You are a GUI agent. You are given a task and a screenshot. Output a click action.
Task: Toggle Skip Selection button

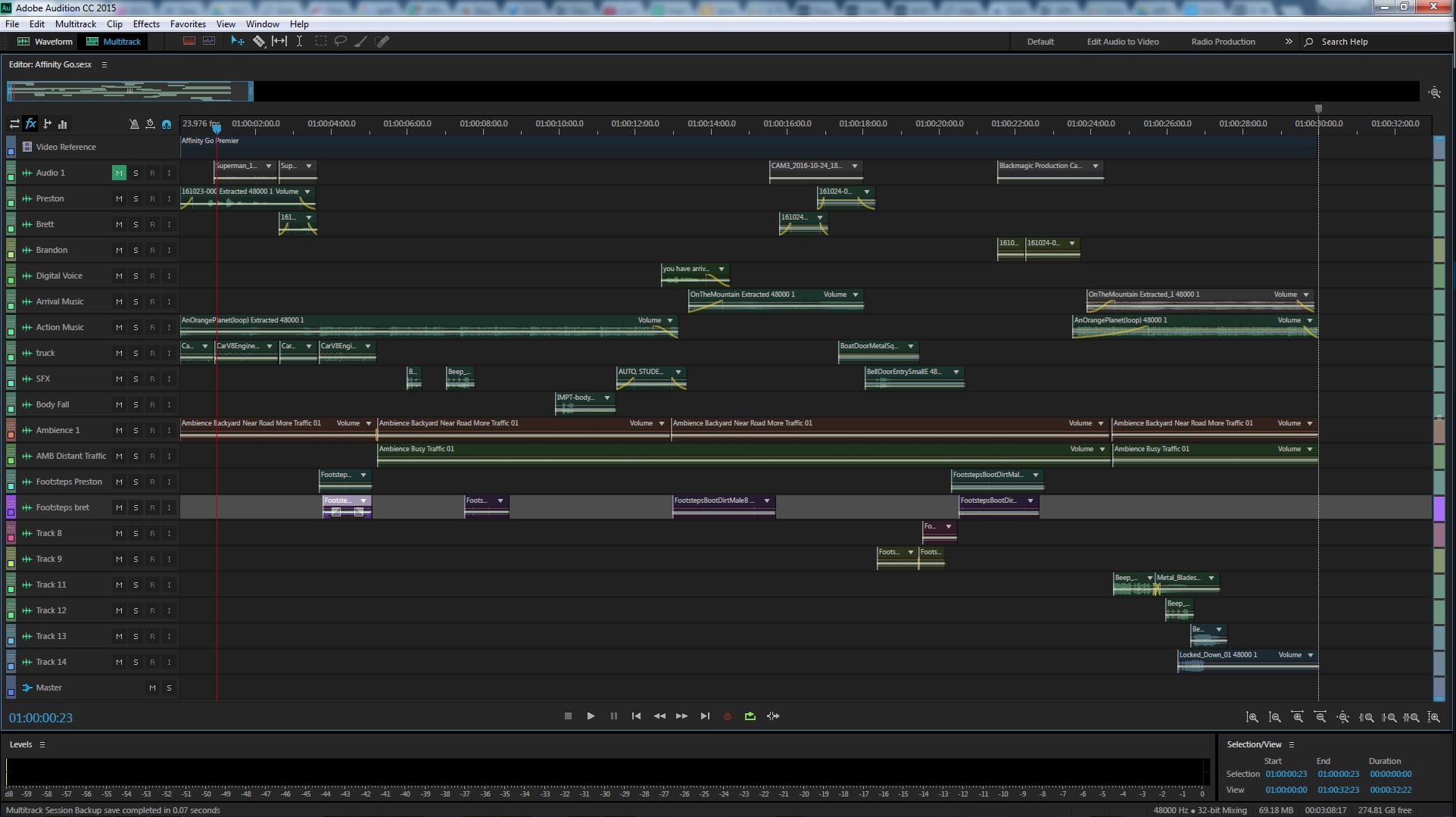[773, 716]
